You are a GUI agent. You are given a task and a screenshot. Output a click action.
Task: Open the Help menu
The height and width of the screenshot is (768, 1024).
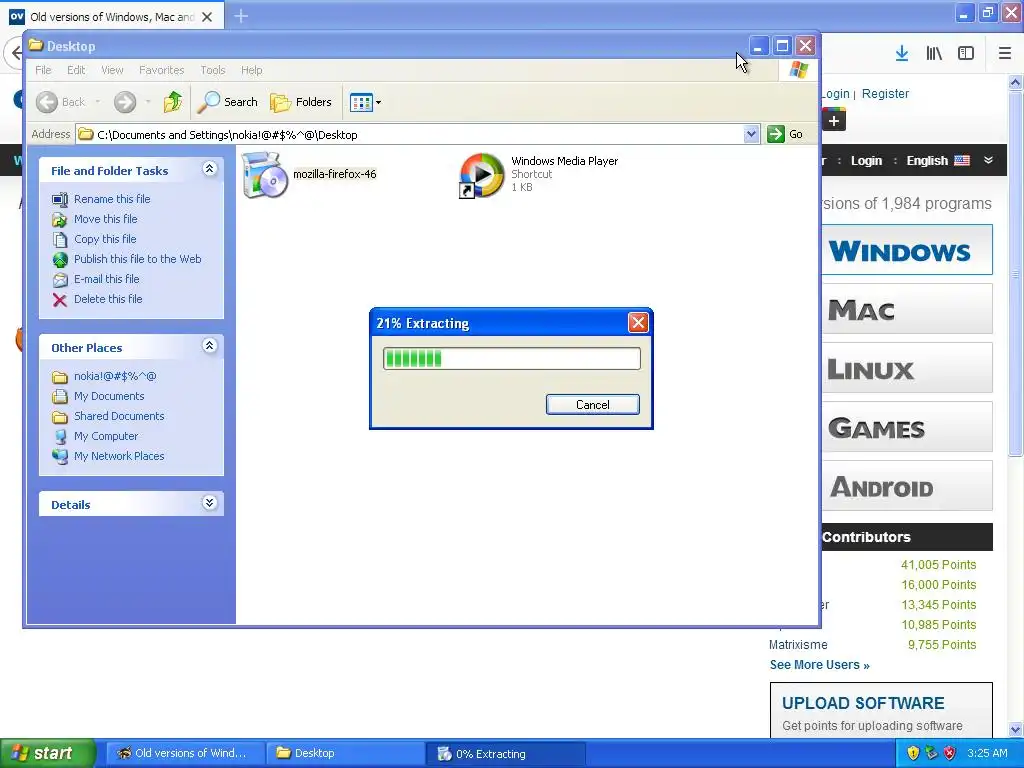pyautogui.click(x=251, y=70)
